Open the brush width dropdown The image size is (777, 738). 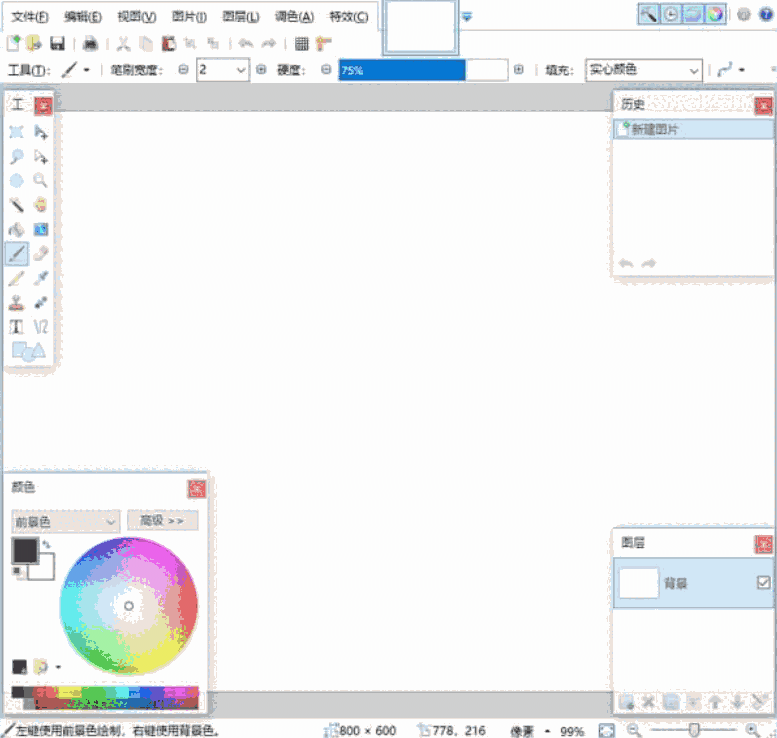[241, 70]
